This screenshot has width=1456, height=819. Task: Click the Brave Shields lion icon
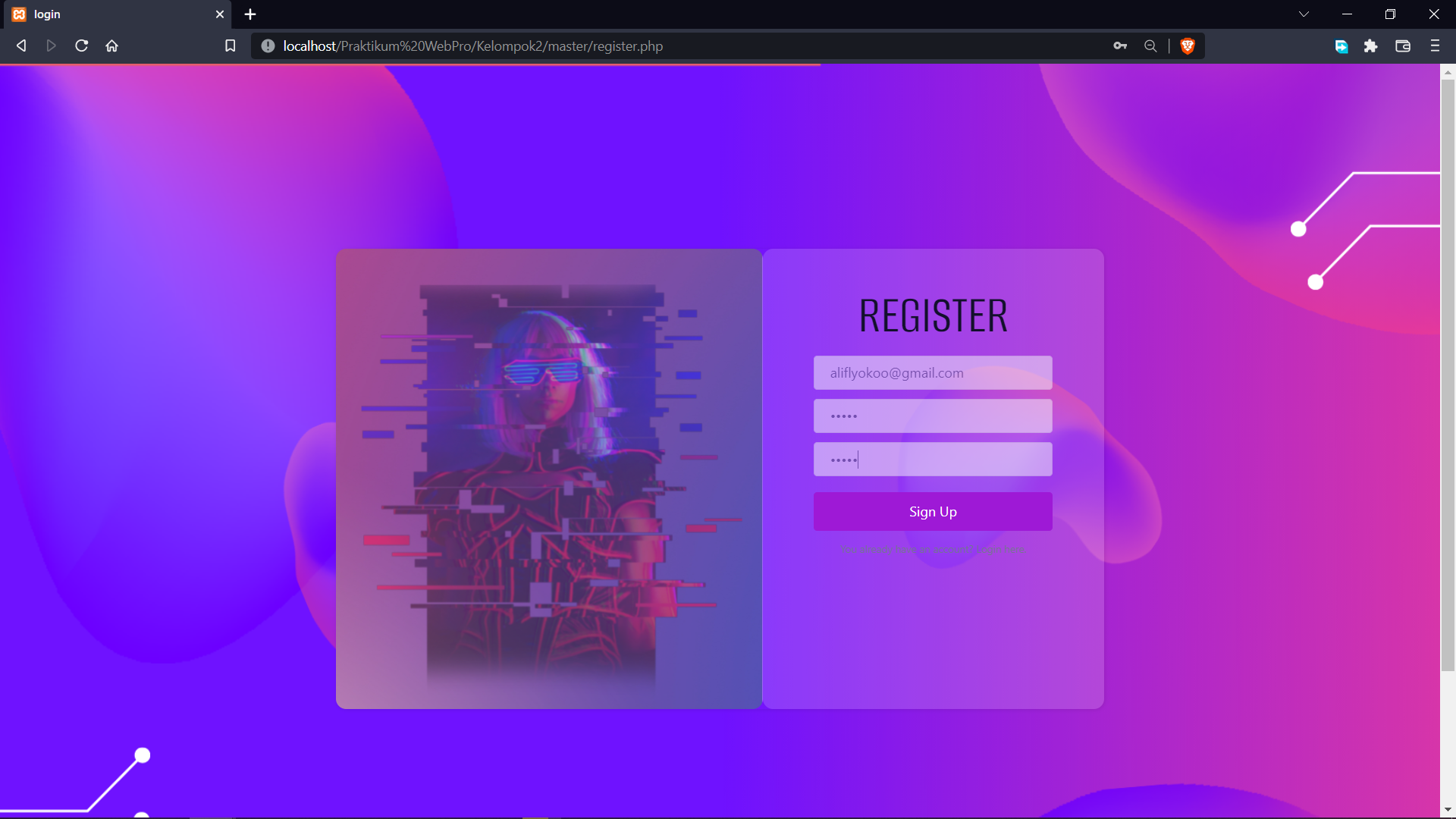[x=1188, y=45]
